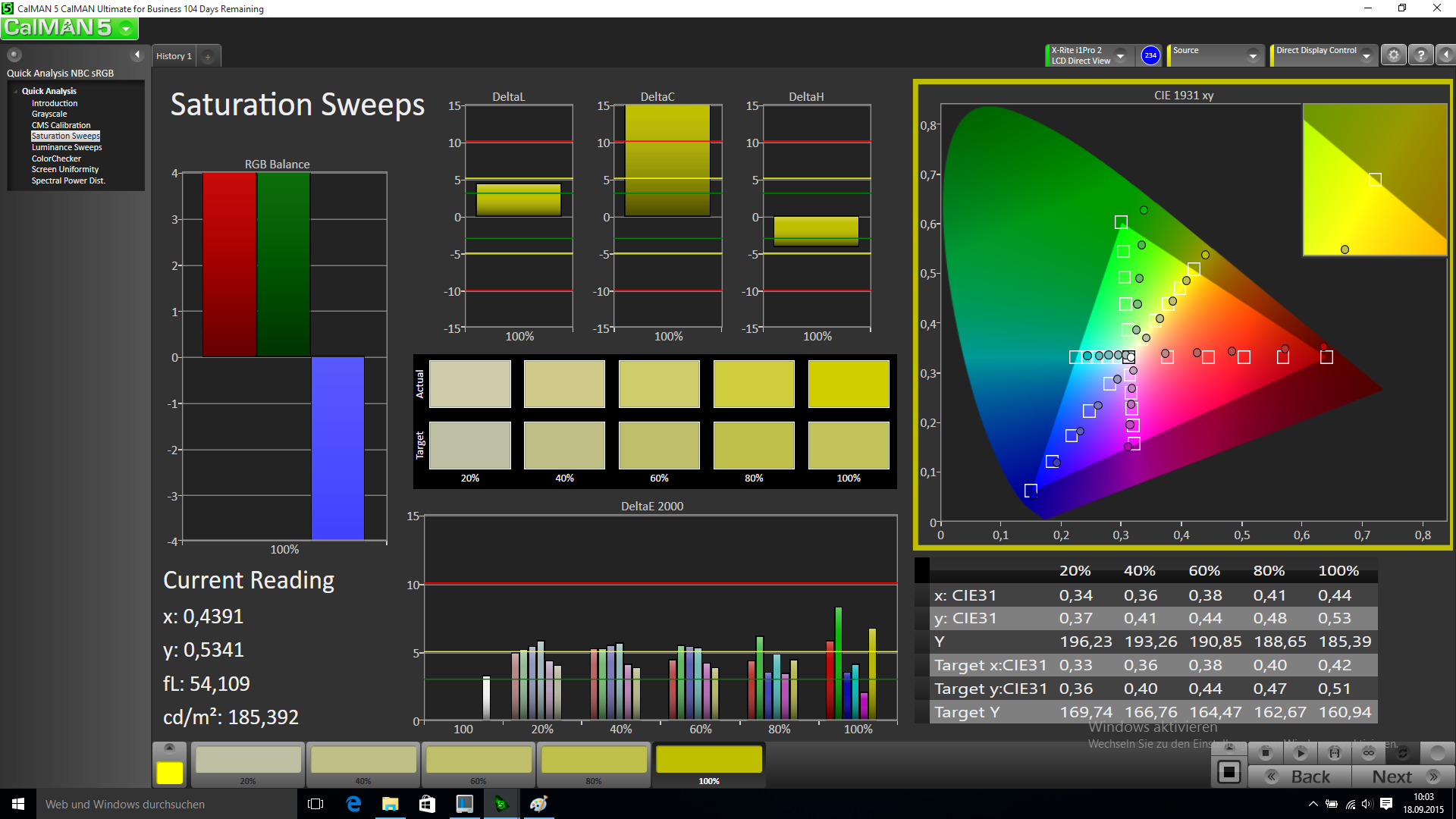Click the CalMAN app icon in taskbar
The image size is (1456, 819).
pos(500,804)
